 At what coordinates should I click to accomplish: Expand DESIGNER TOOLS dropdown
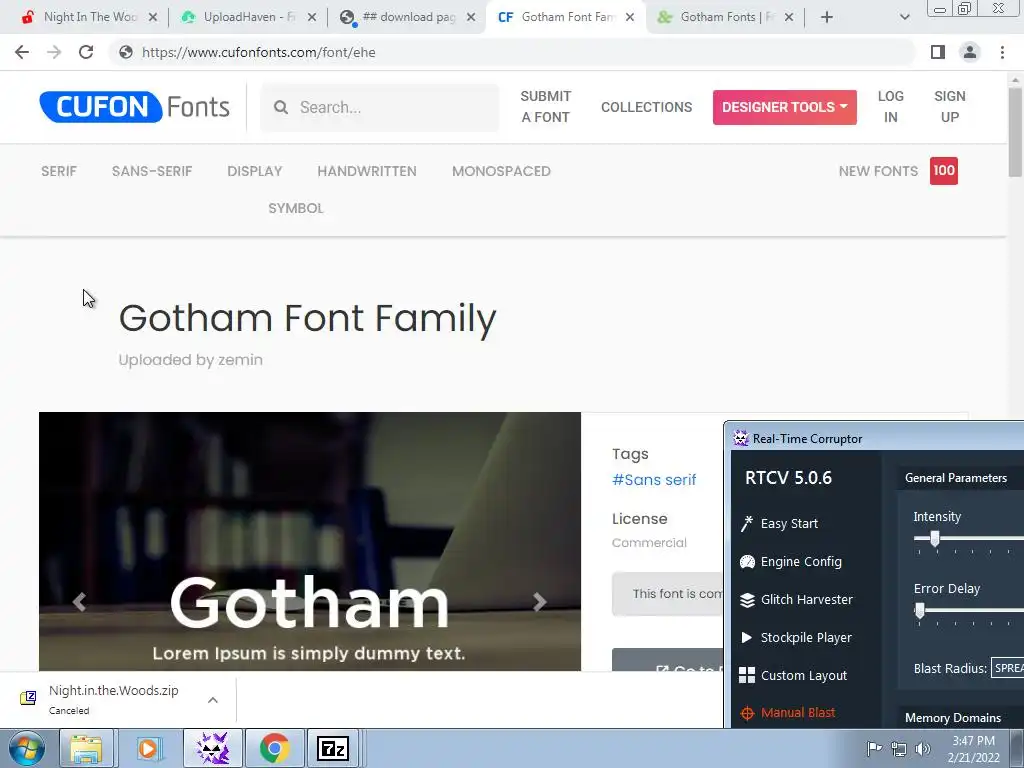(x=784, y=107)
